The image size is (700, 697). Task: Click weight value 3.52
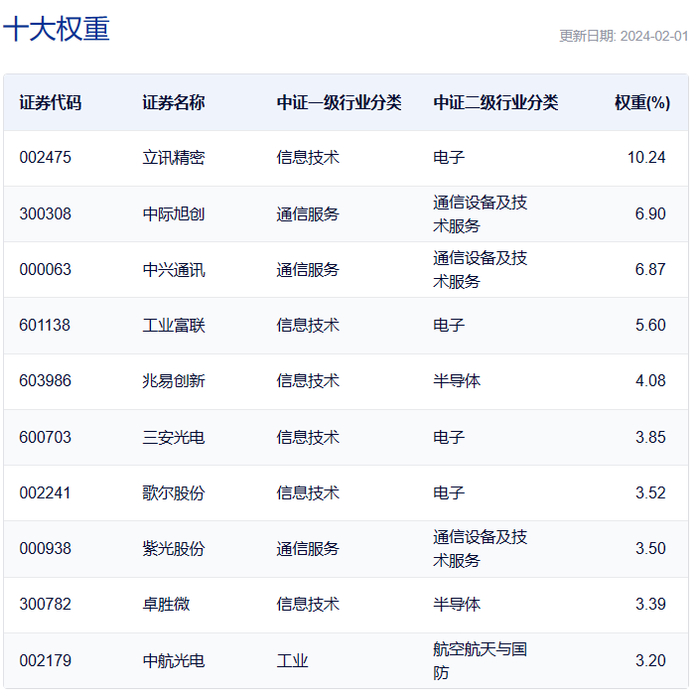(x=650, y=493)
